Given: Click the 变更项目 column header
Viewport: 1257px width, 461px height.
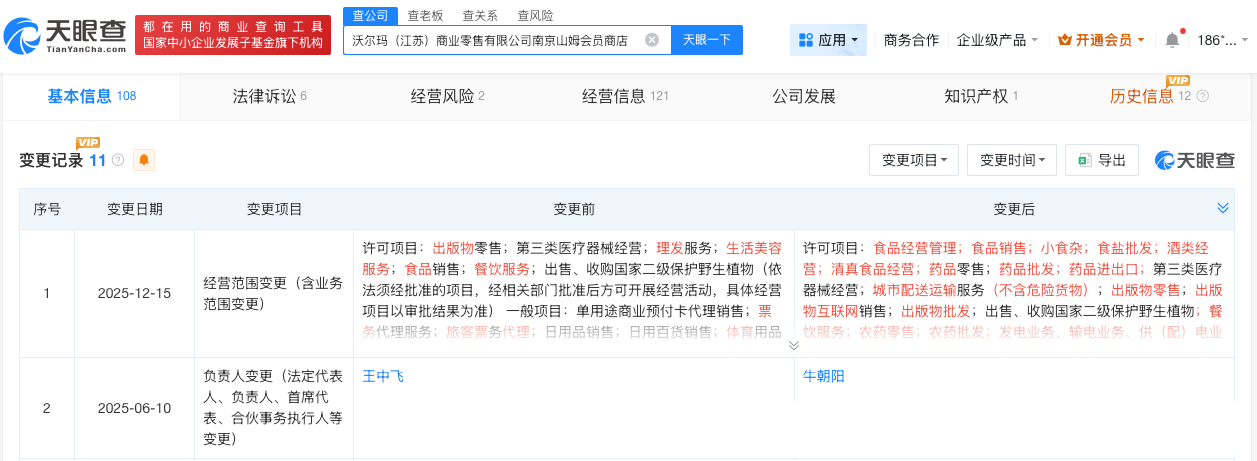Looking at the screenshot, I should (x=275, y=209).
